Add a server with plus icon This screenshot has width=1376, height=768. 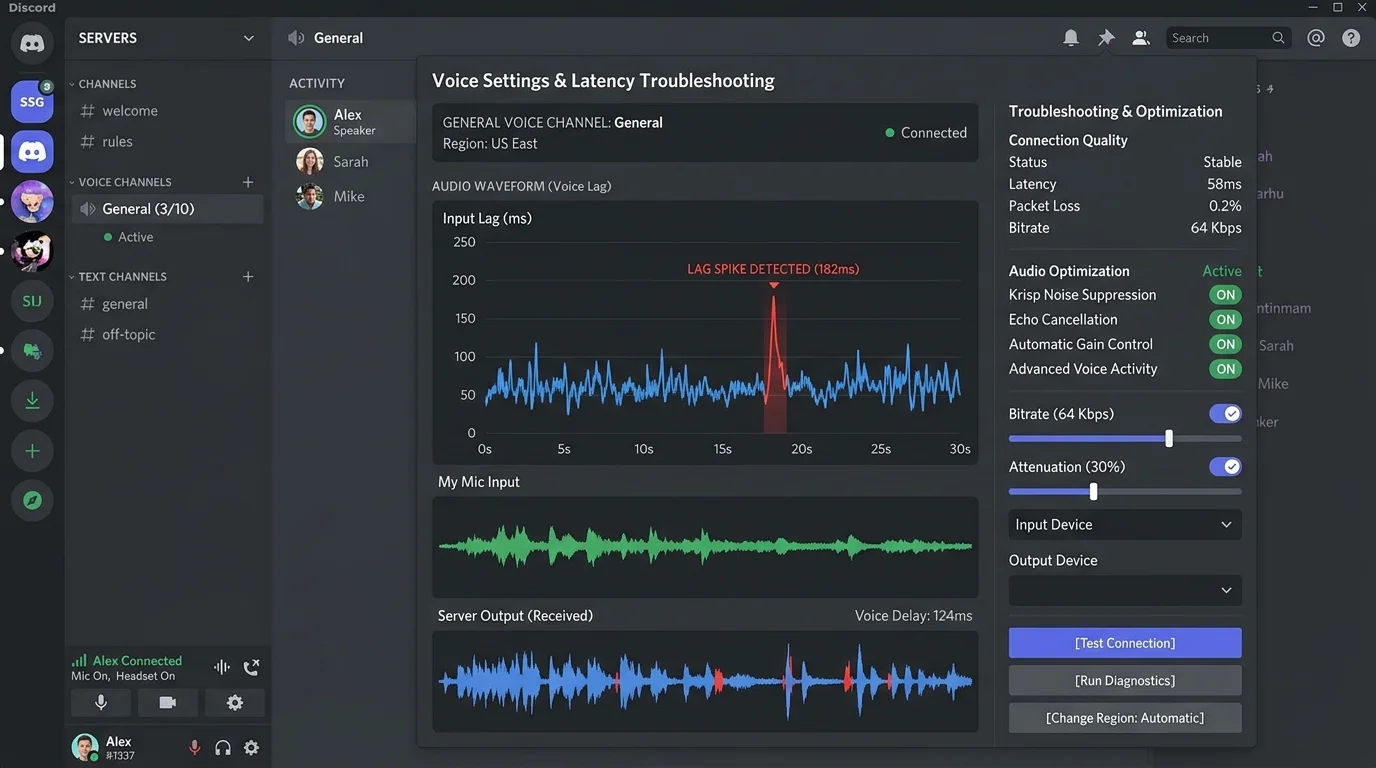click(32, 451)
